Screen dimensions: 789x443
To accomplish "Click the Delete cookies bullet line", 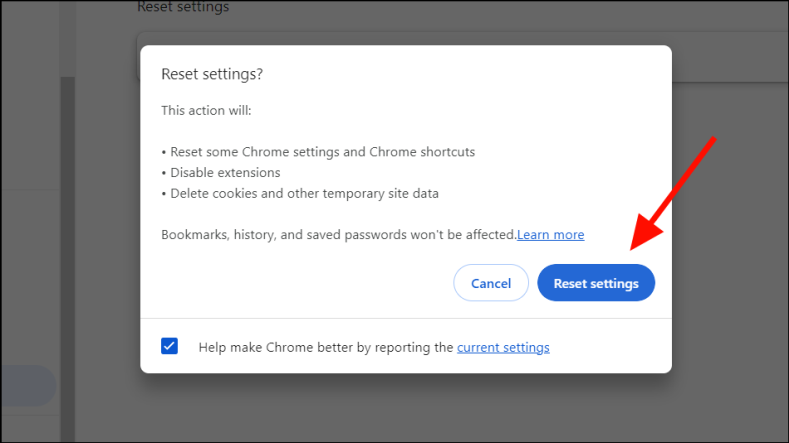I will [300, 194].
